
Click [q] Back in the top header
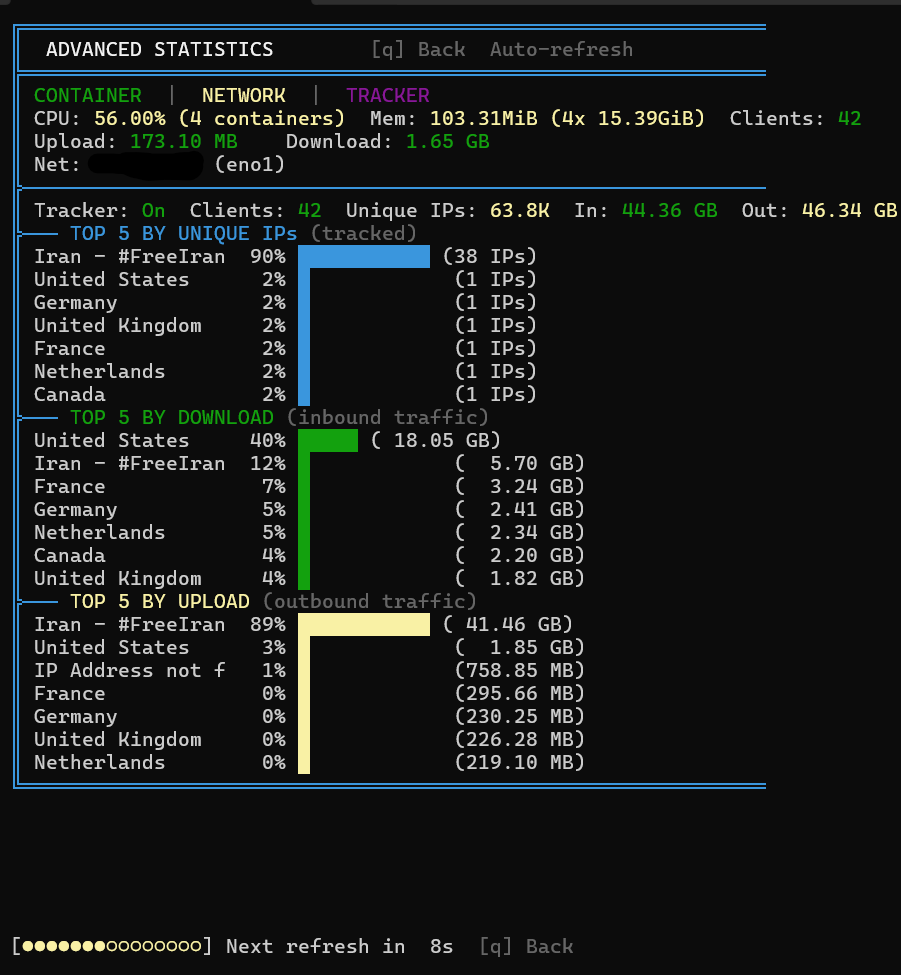[418, 49]
